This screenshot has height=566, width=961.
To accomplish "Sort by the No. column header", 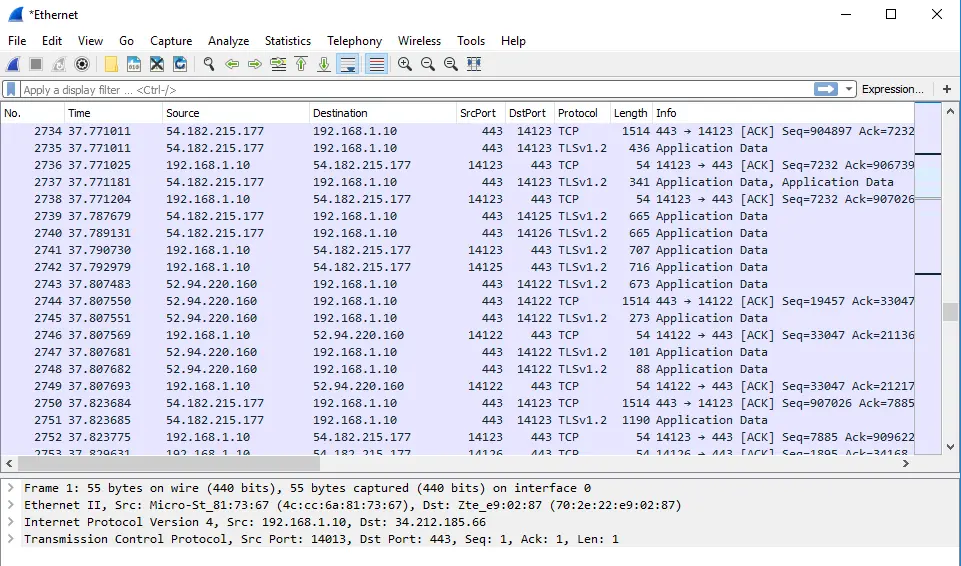I will (32, 113).
